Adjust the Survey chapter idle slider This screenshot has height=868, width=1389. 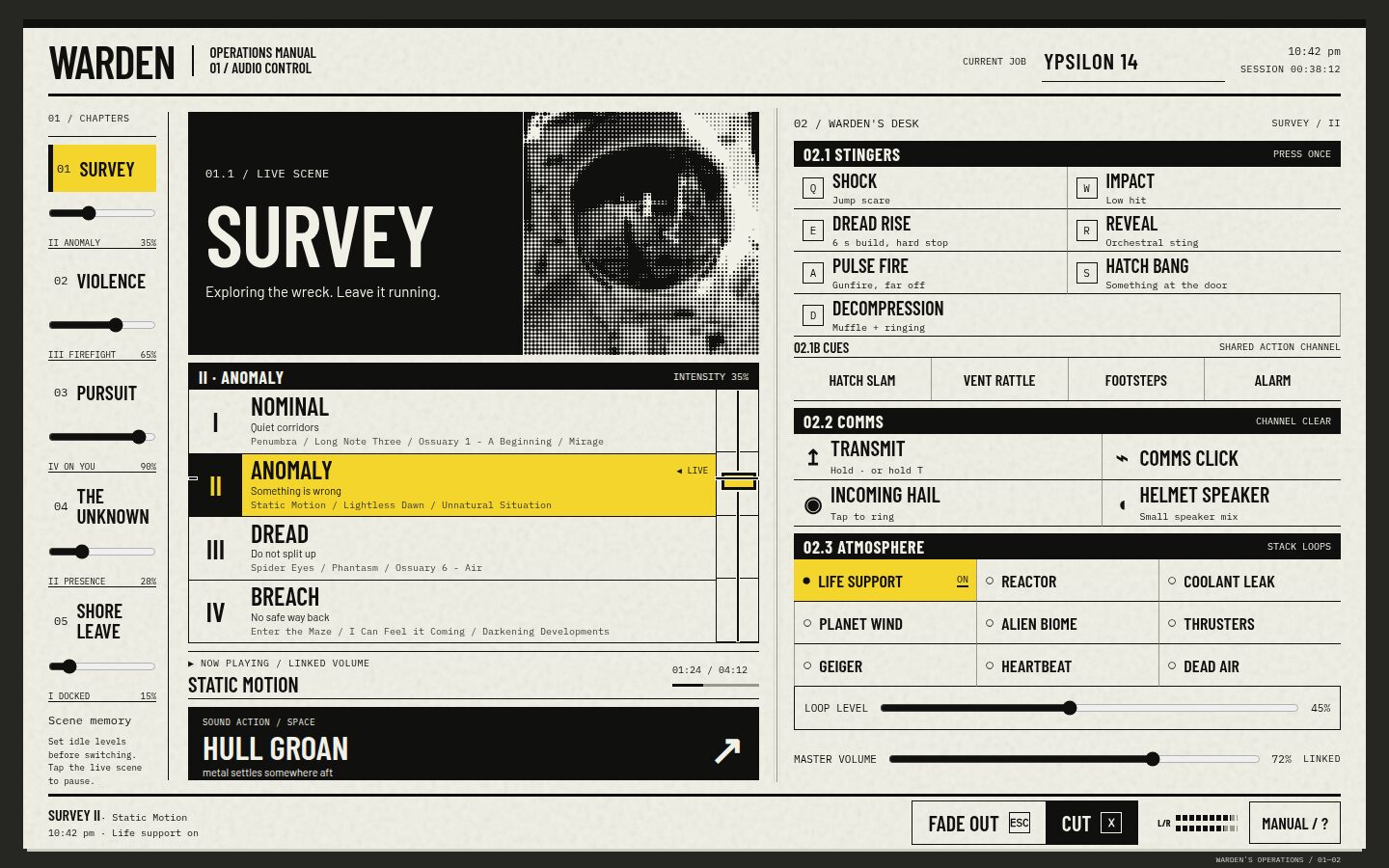click(102, 213)
